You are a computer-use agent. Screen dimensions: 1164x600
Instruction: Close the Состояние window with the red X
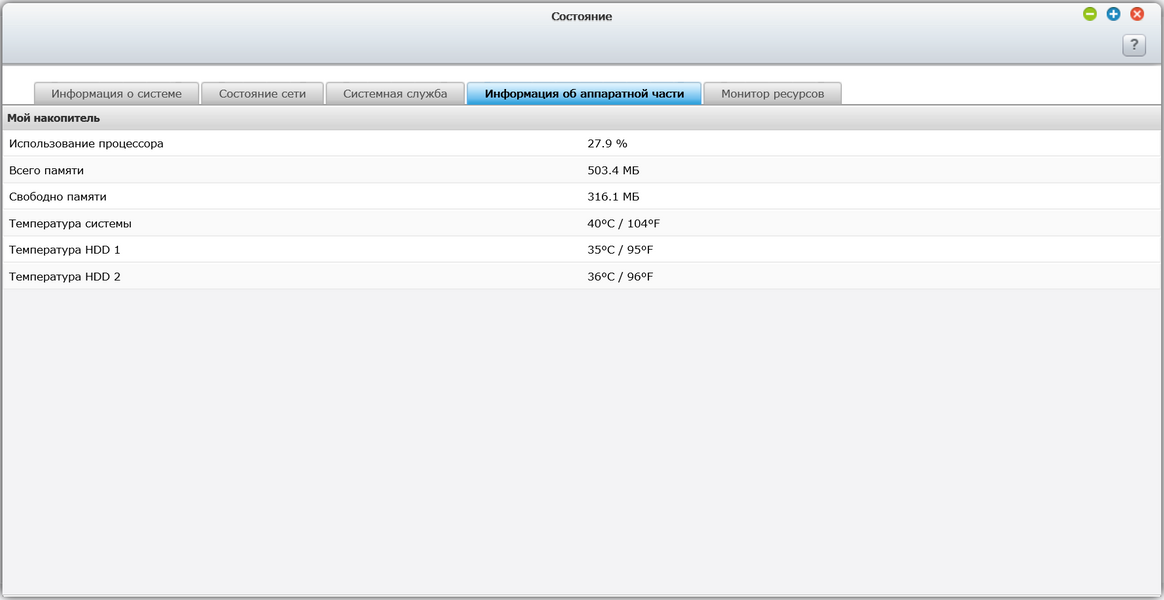point(1137,14)
